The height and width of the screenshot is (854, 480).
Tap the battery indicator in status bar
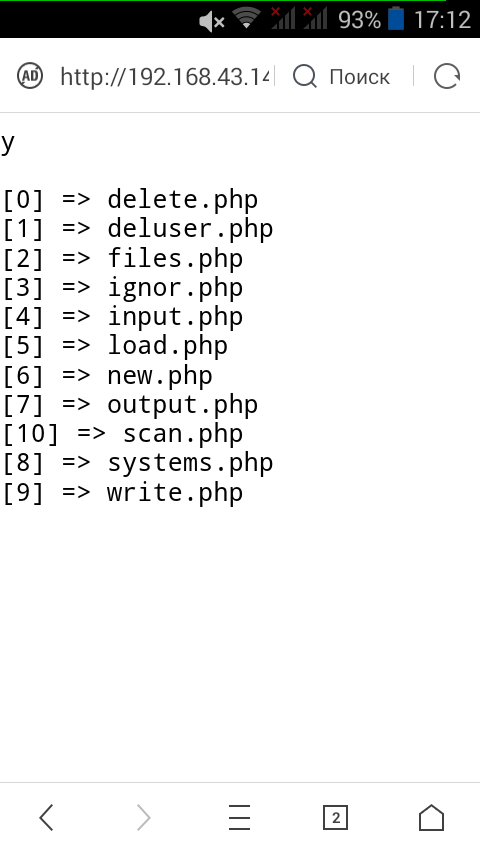click(x=396, y=19)
